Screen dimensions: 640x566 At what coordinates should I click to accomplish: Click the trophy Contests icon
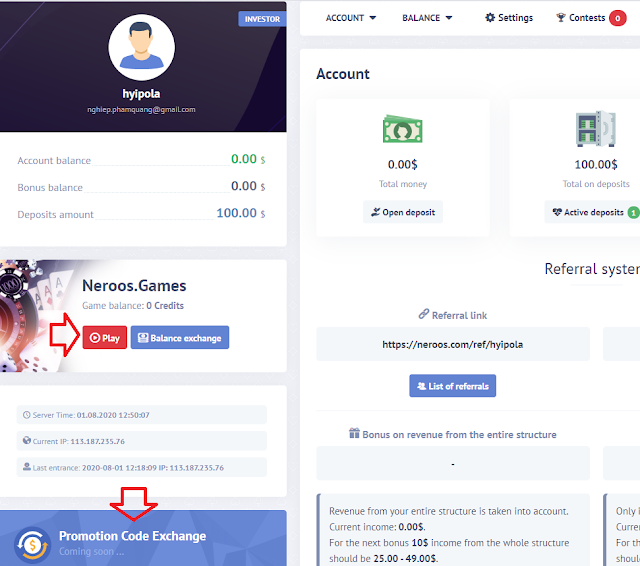click(561, 18)
